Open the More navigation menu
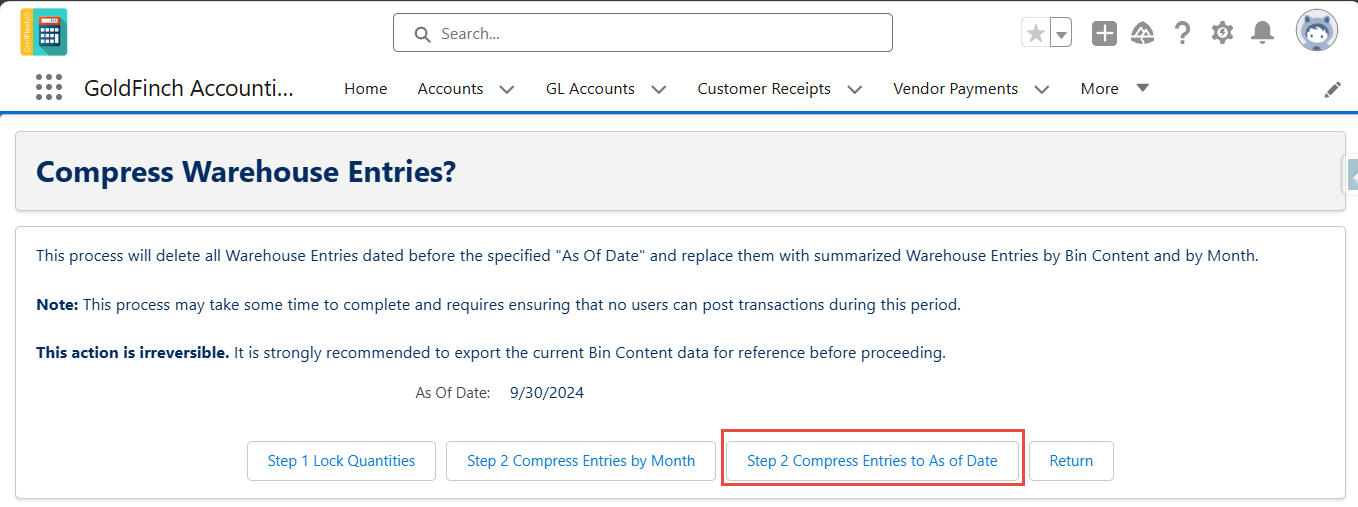The width and height of the screenshot is (1358, 507). [1115, 89]
